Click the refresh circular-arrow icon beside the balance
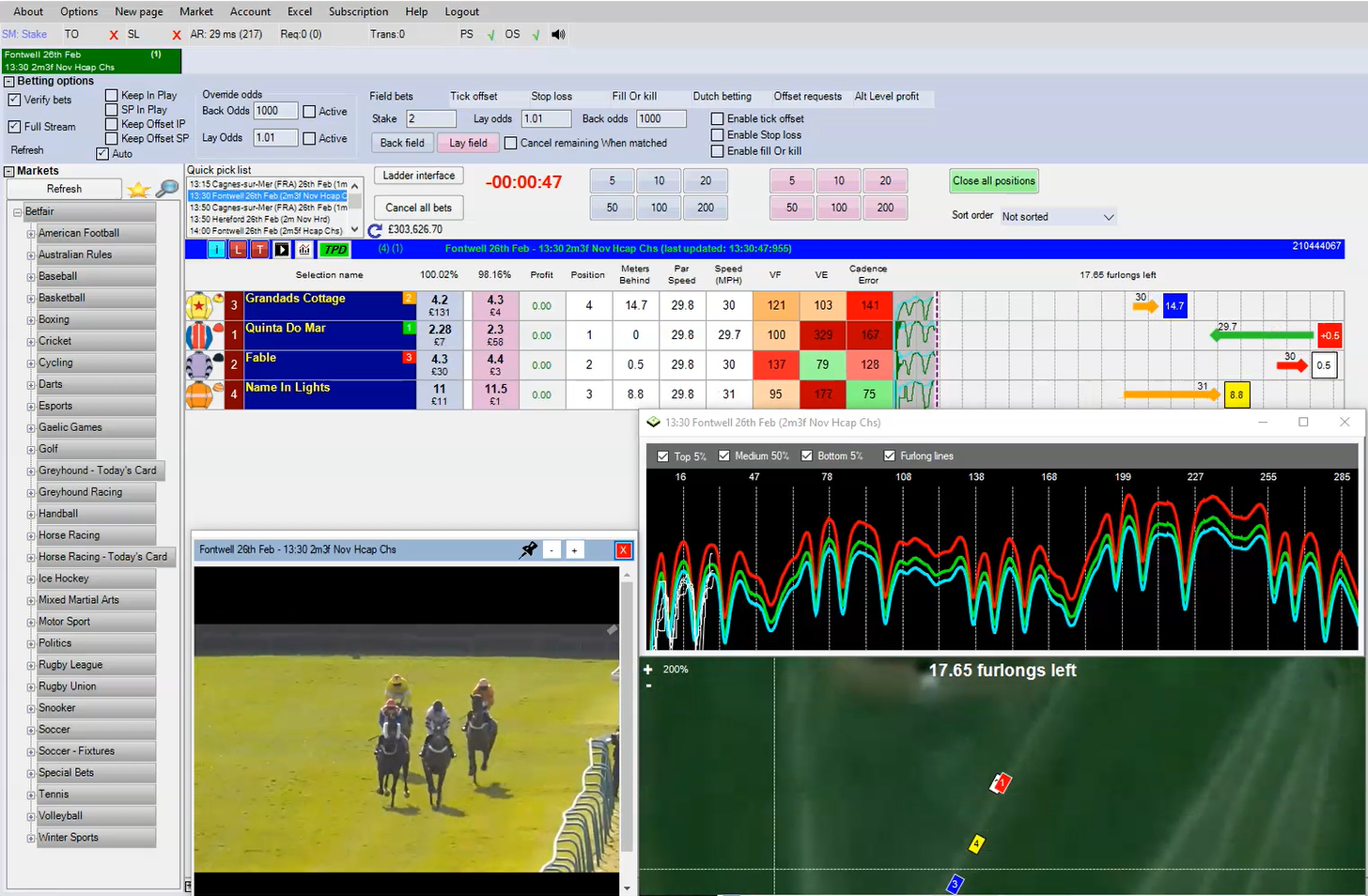The image size is (1368, 896). (373, 229)
